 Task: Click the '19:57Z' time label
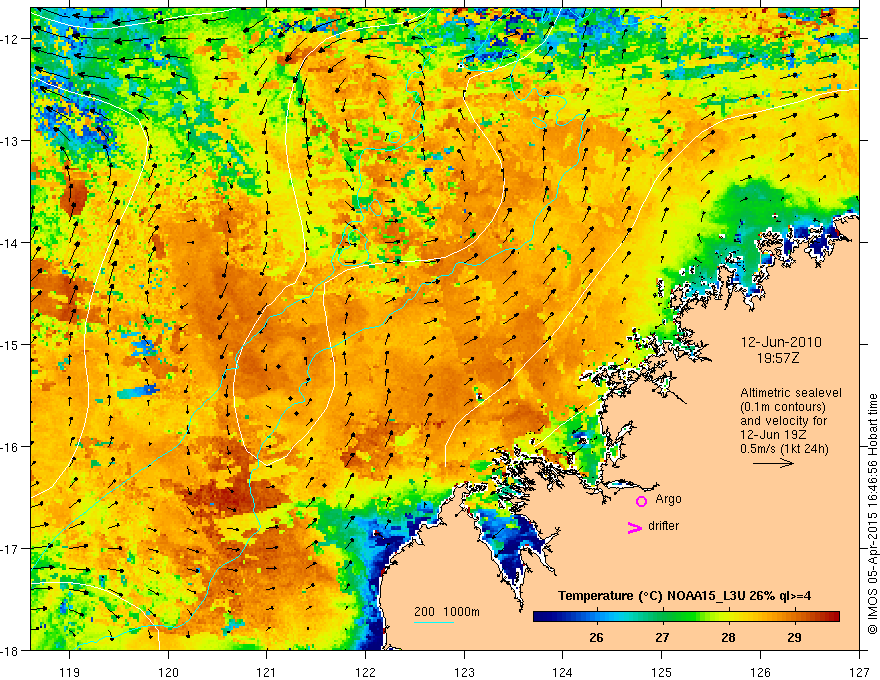click(x=777, y=358)
